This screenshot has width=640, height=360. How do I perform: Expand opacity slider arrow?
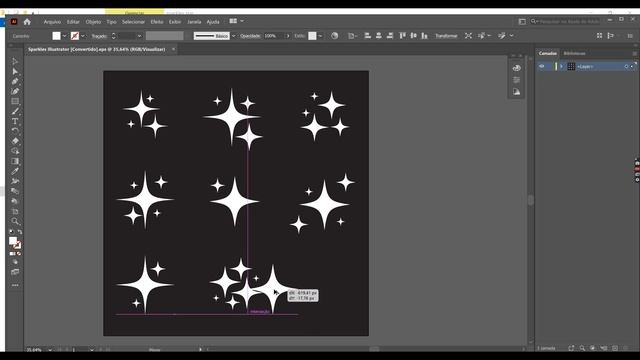click(288, 36)
